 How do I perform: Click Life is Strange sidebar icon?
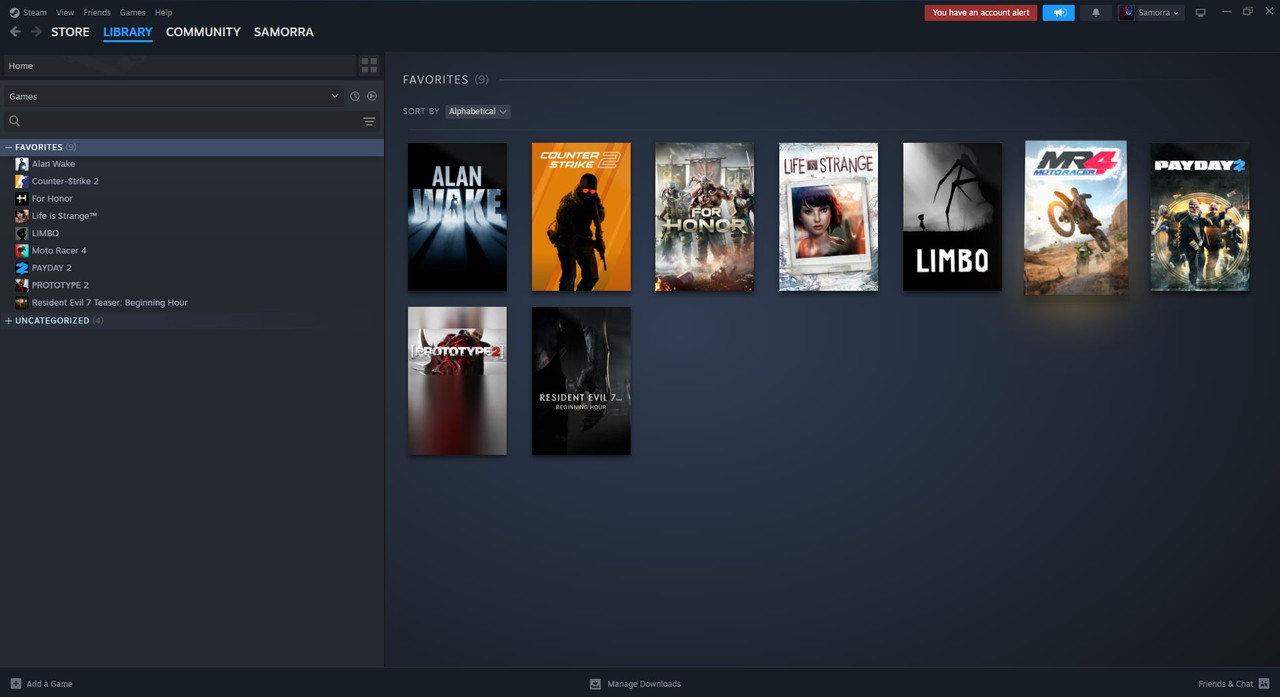point(22,216)
